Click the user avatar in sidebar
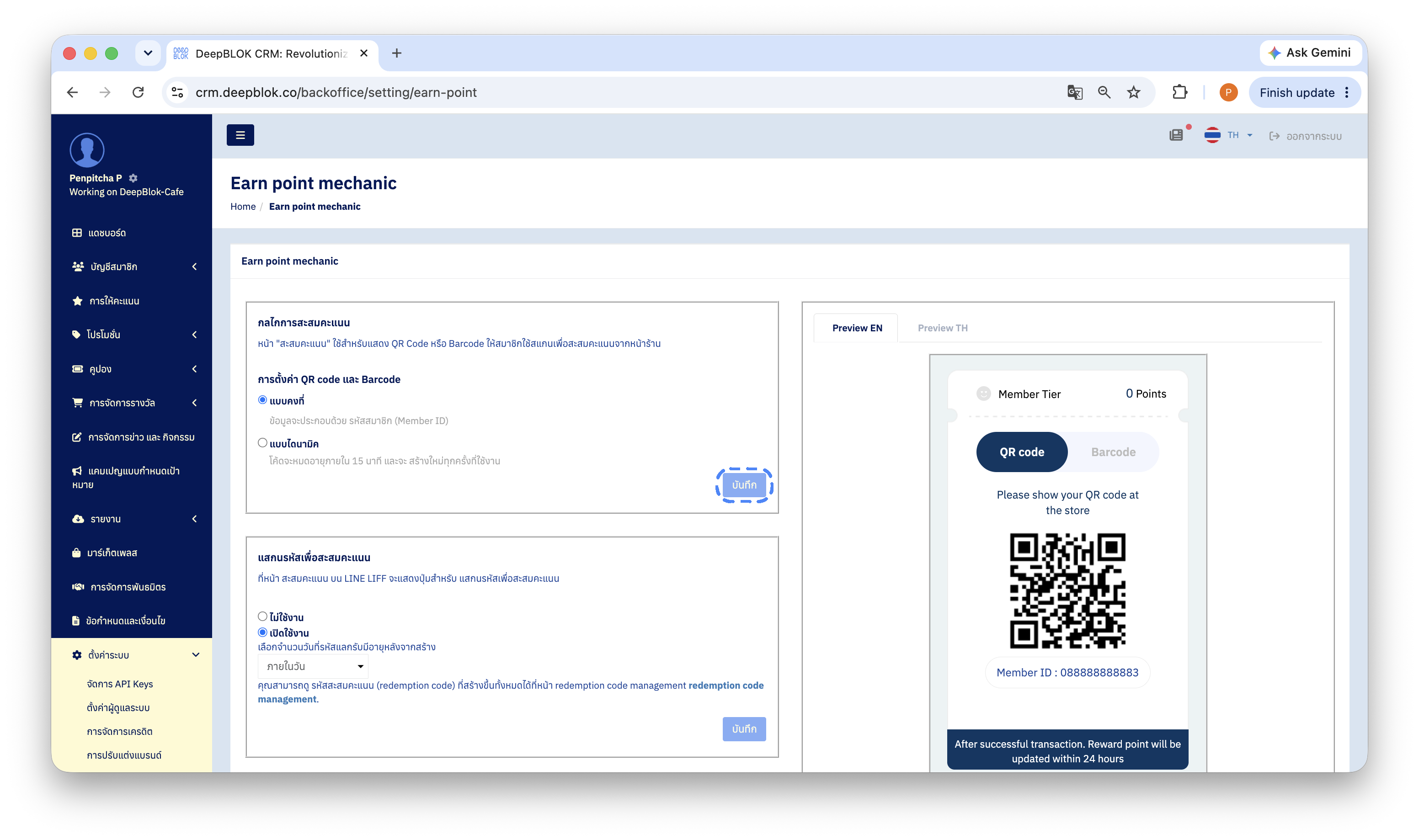This screenshot has height=840, width=1419. pyautogui.click(x=86, y=150)
